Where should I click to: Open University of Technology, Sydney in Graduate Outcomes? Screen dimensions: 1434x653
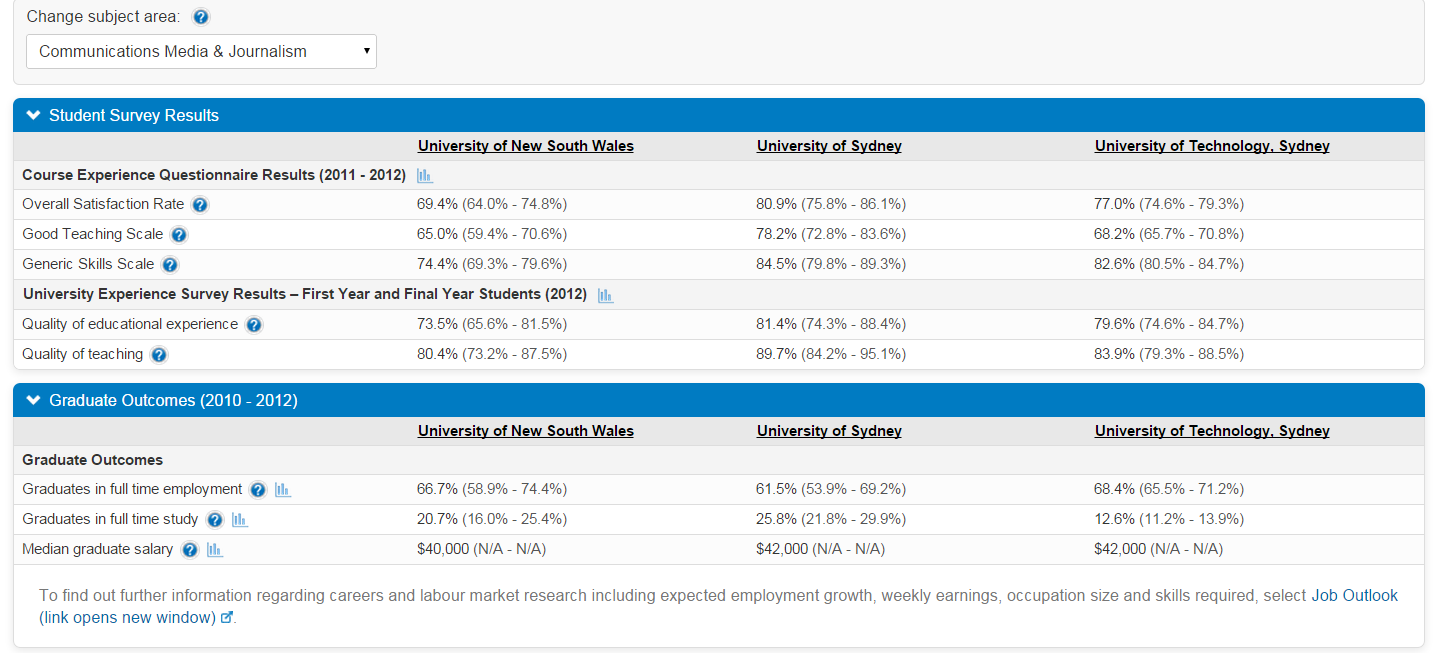(1212, 431)
